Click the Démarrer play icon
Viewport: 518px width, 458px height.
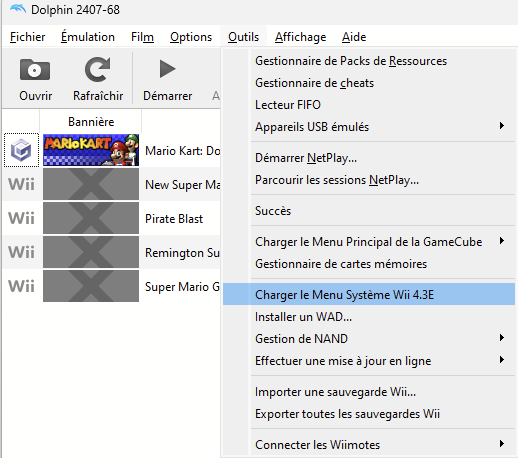pos(167,69)
